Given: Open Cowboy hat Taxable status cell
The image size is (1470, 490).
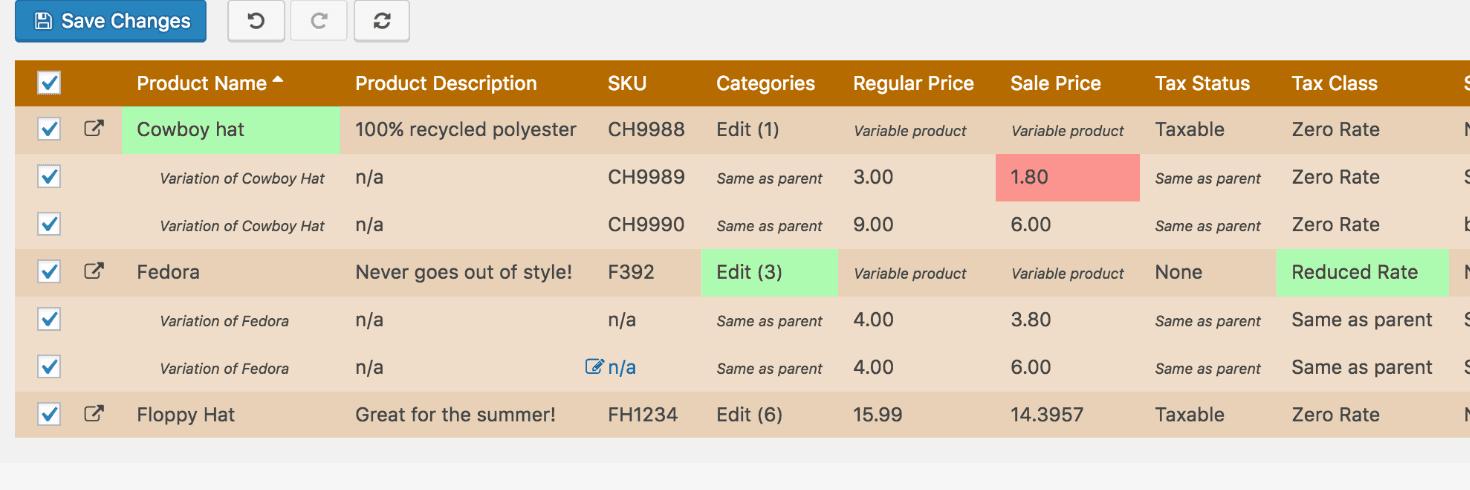Looking at the screenshot, I should (1189, 129).
